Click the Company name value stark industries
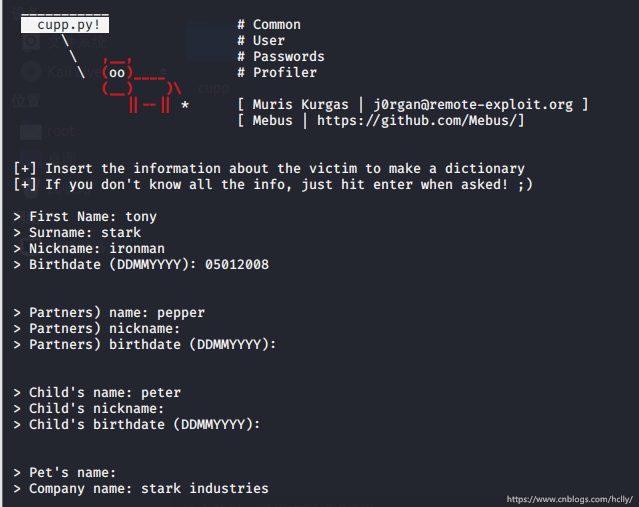 (x=204, y=488)
